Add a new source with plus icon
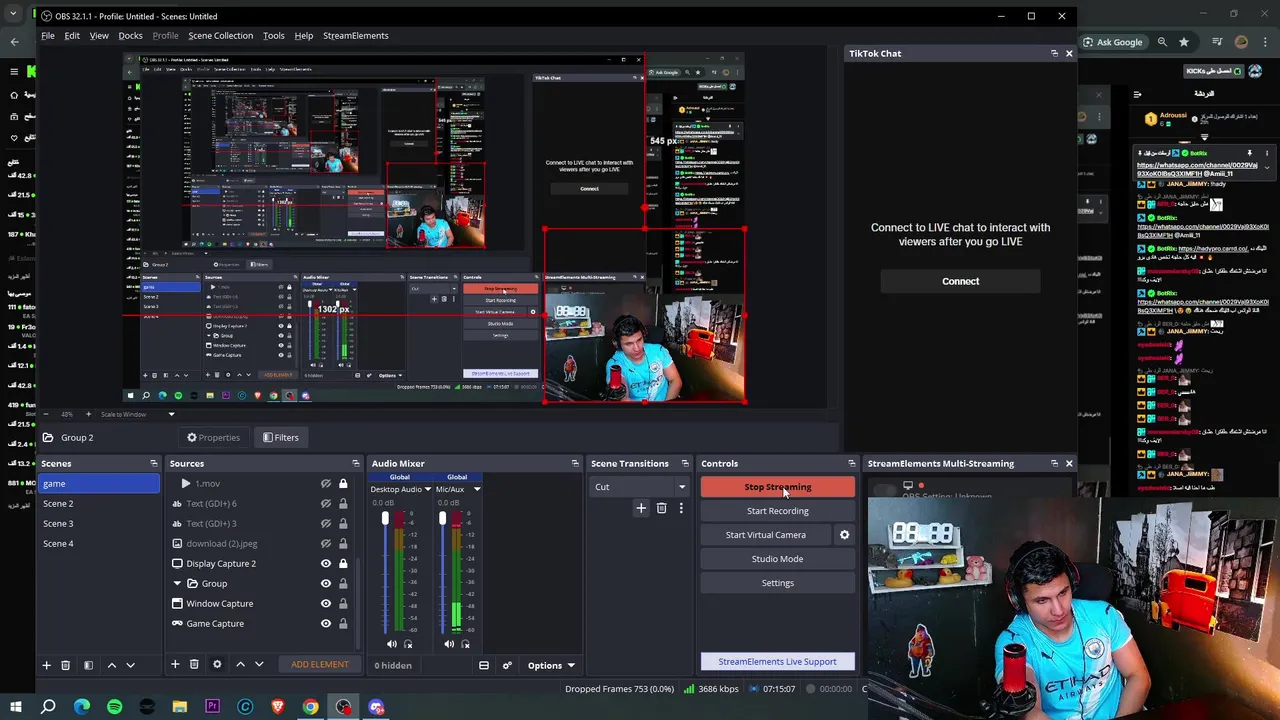Image resolution: width=1280 pixels, height=720 pixels. tap(175, 664)
